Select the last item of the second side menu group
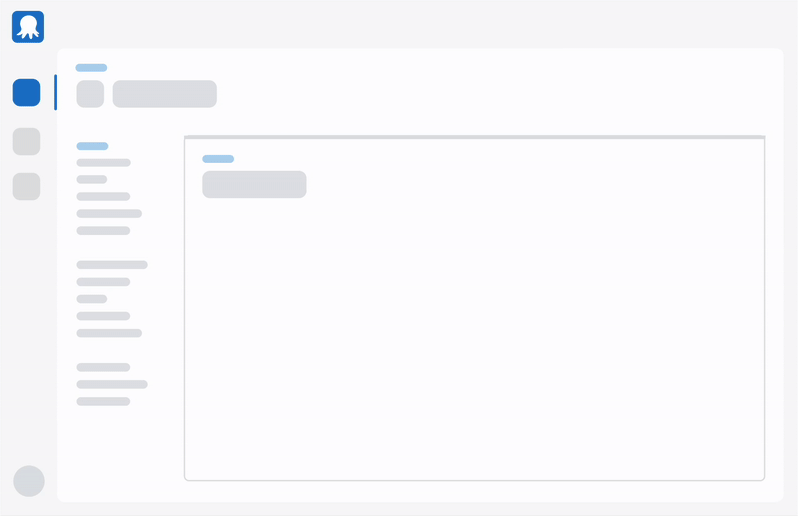 point(109,333)
